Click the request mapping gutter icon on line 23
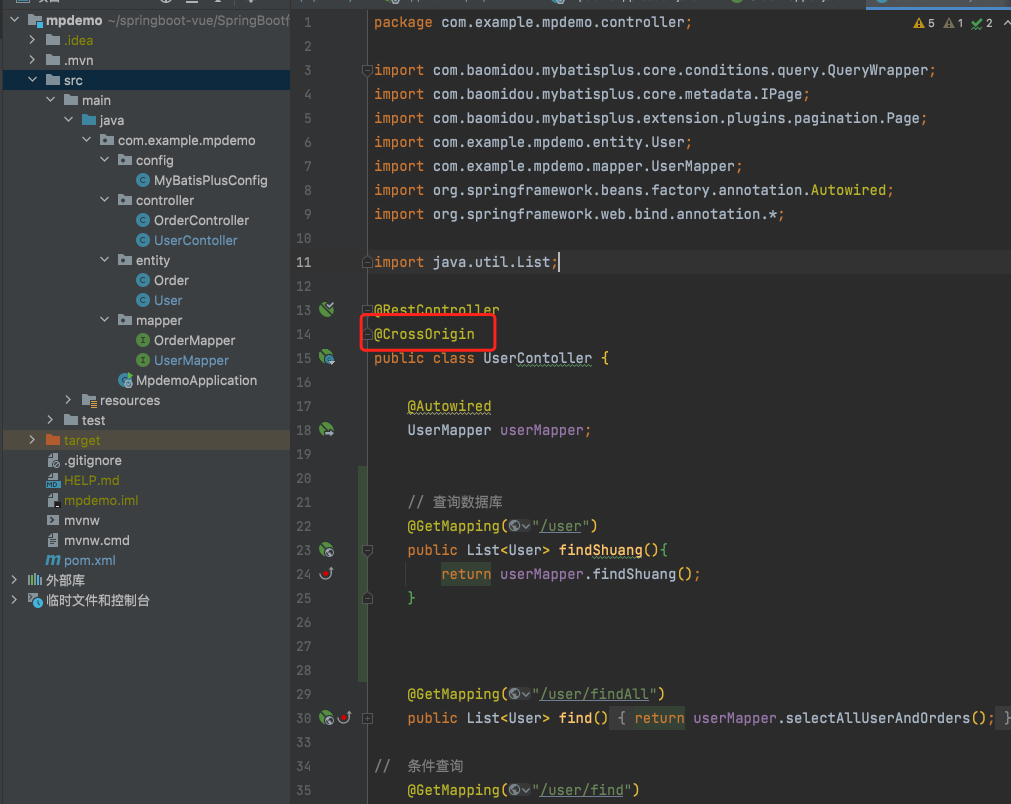The width and height of the screenshot is (1011, 804). click(326, 550)
